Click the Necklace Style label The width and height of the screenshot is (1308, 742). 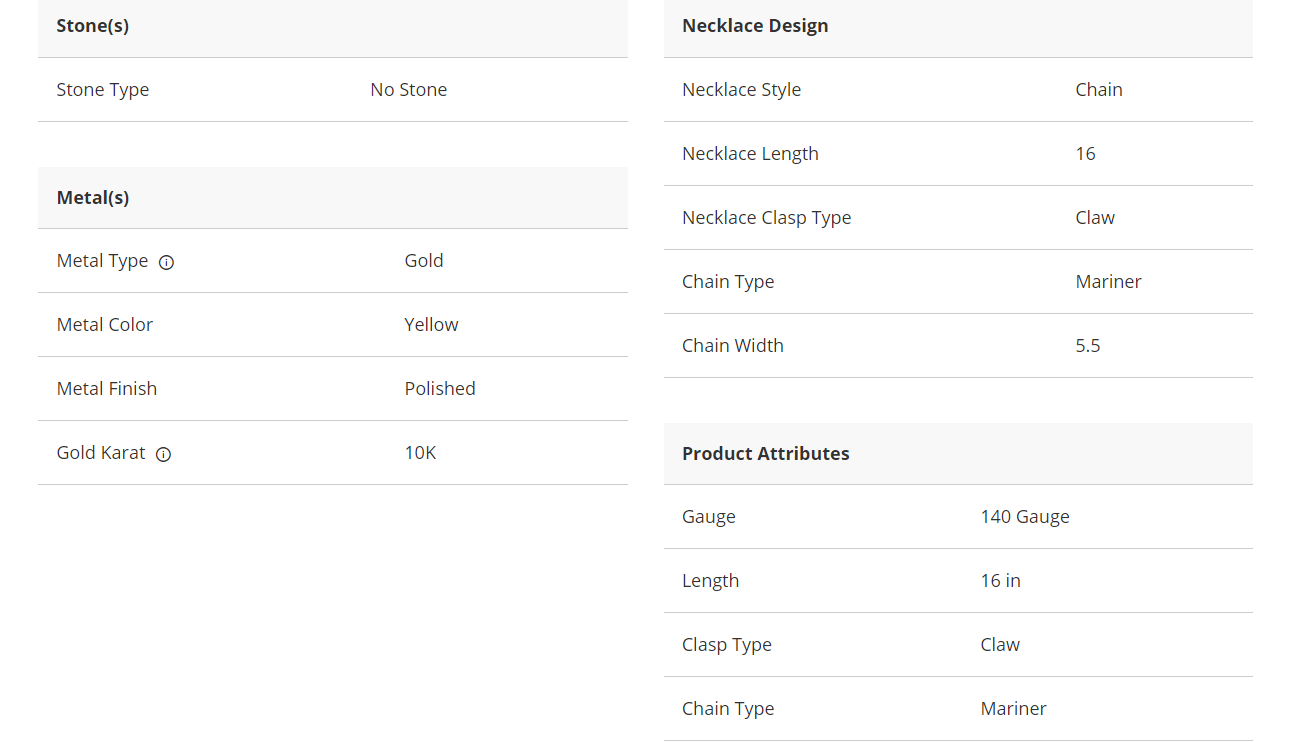pos(742,90)
